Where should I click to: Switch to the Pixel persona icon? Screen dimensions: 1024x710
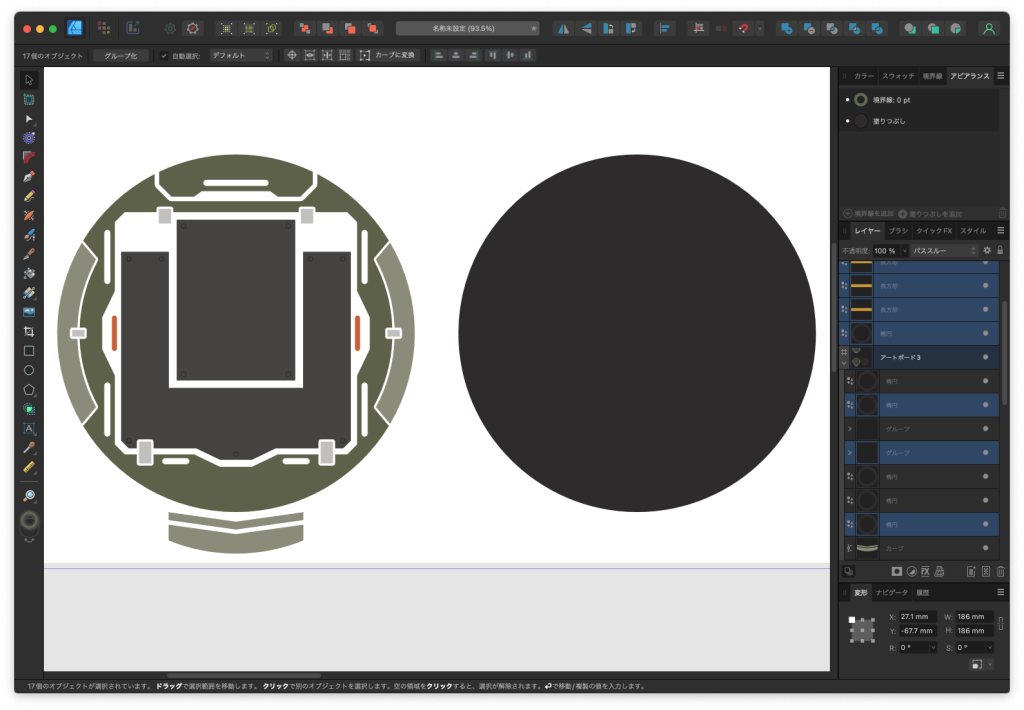(104, 28)
